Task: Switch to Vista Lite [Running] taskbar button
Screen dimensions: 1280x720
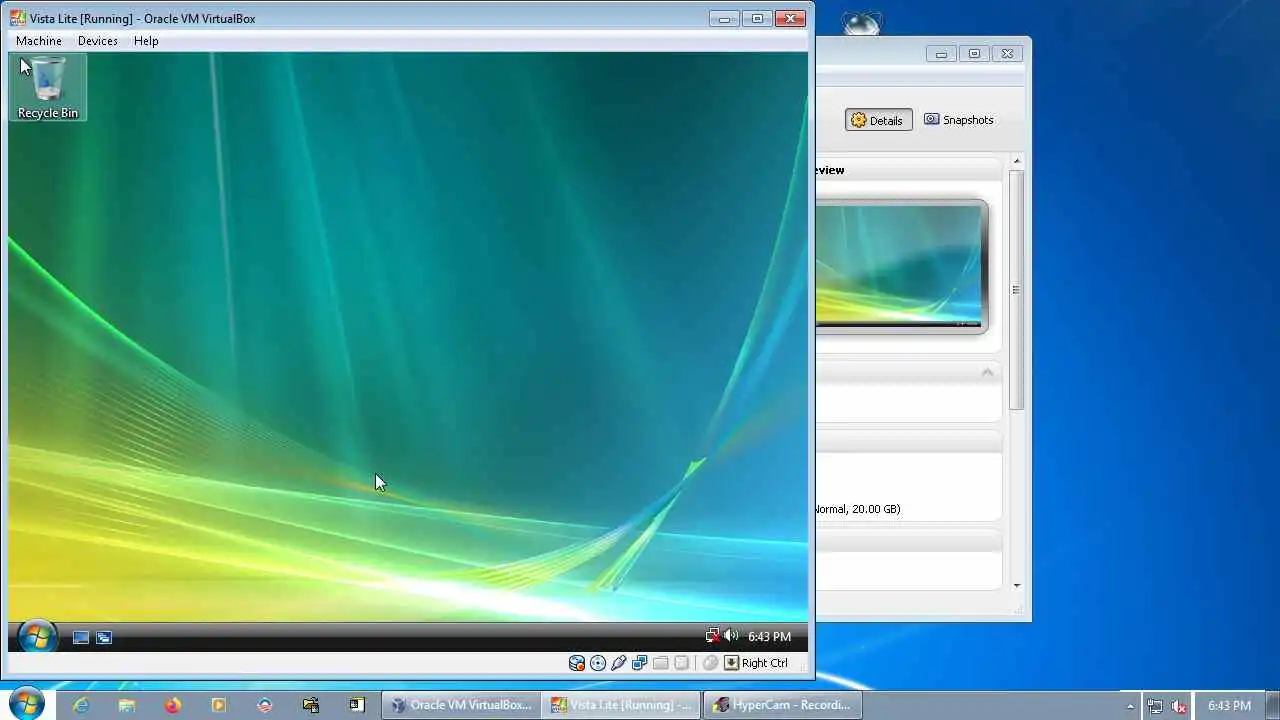Action: (621, 705)
